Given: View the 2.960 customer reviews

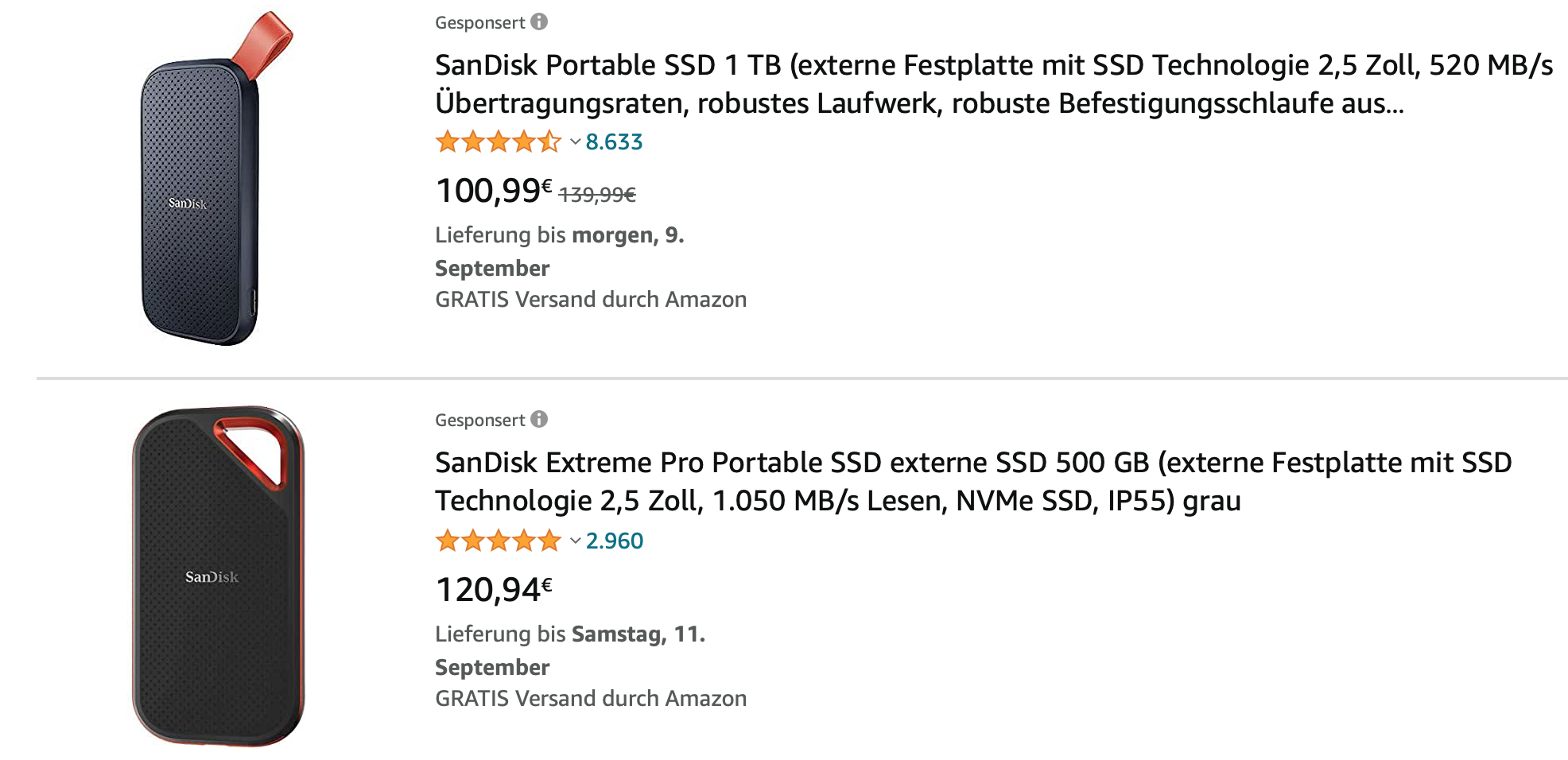Looking at the screenshot, I should pyautogui.click(x=615, y=541).
